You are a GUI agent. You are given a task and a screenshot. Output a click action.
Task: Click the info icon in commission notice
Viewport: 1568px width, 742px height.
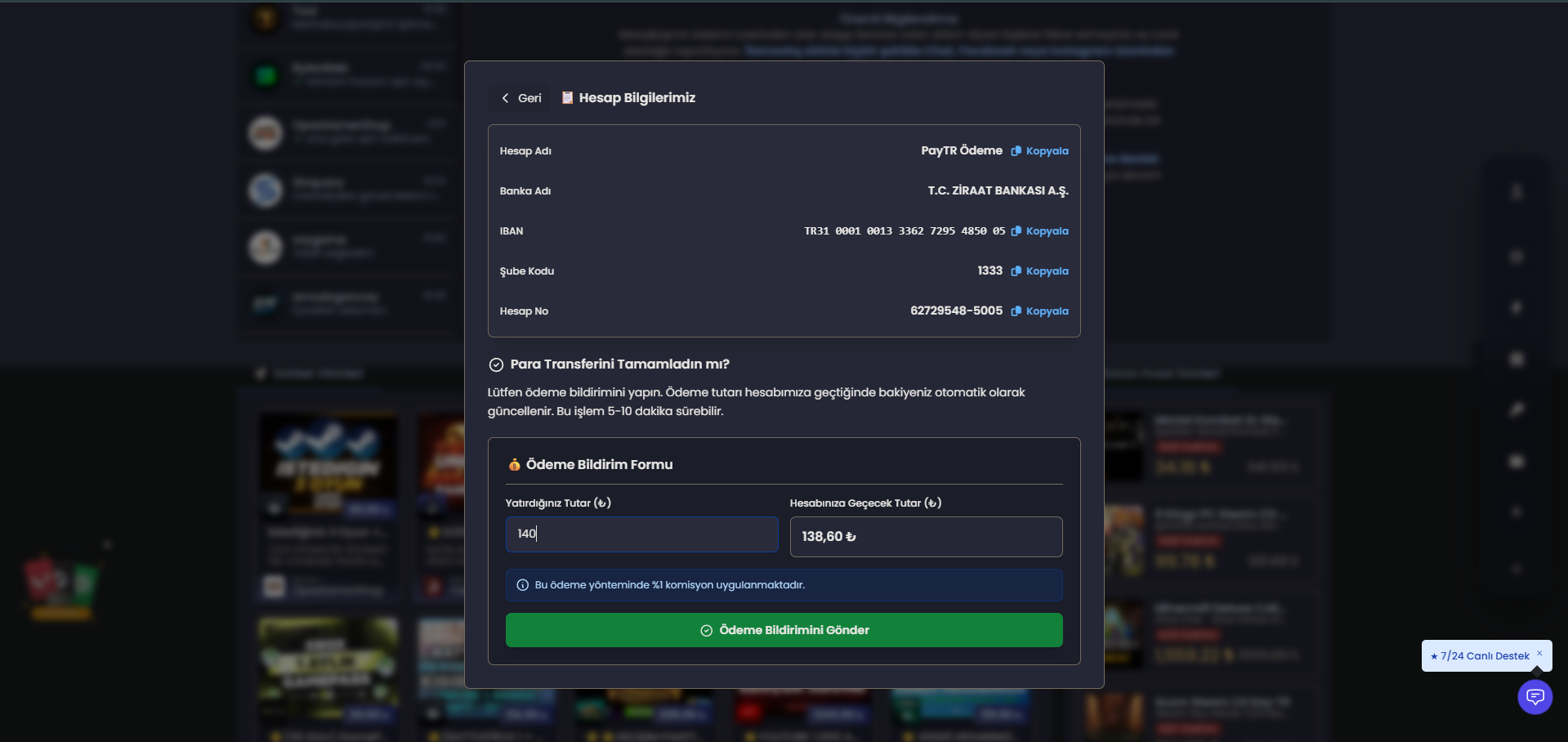tap(523, 585)
